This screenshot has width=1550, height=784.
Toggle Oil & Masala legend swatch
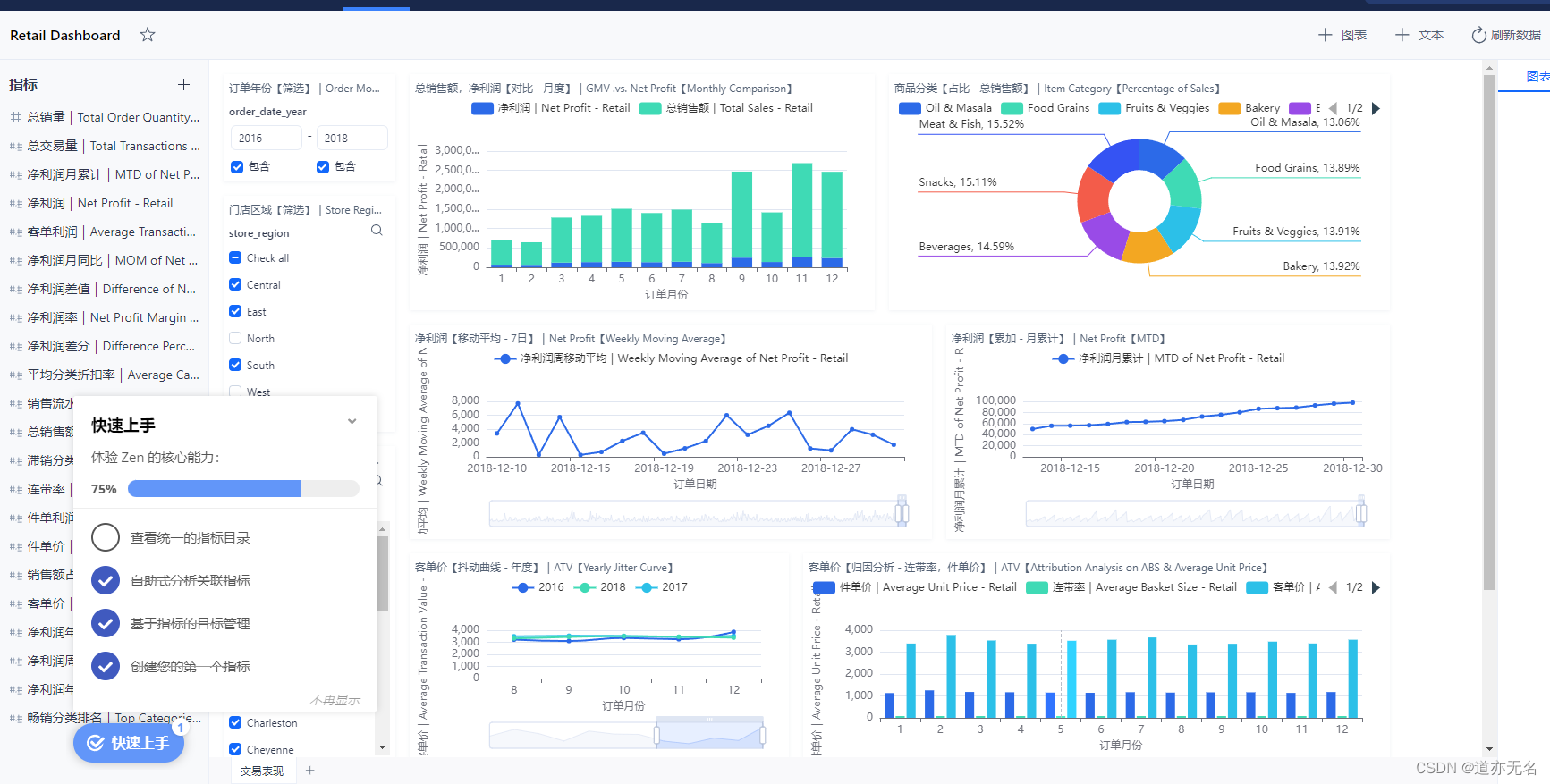pos(910,108)
